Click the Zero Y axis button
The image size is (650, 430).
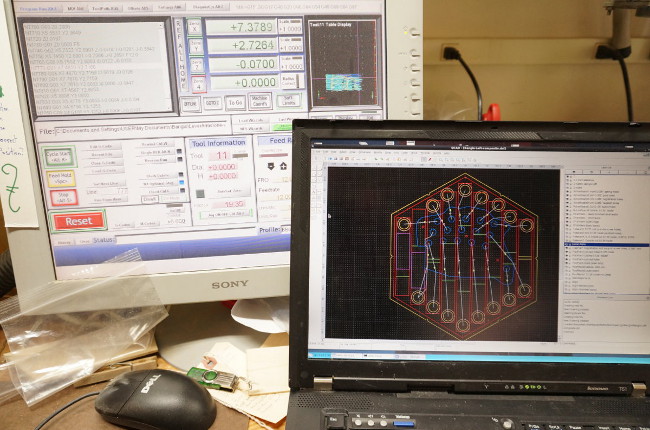pos(195,48)
